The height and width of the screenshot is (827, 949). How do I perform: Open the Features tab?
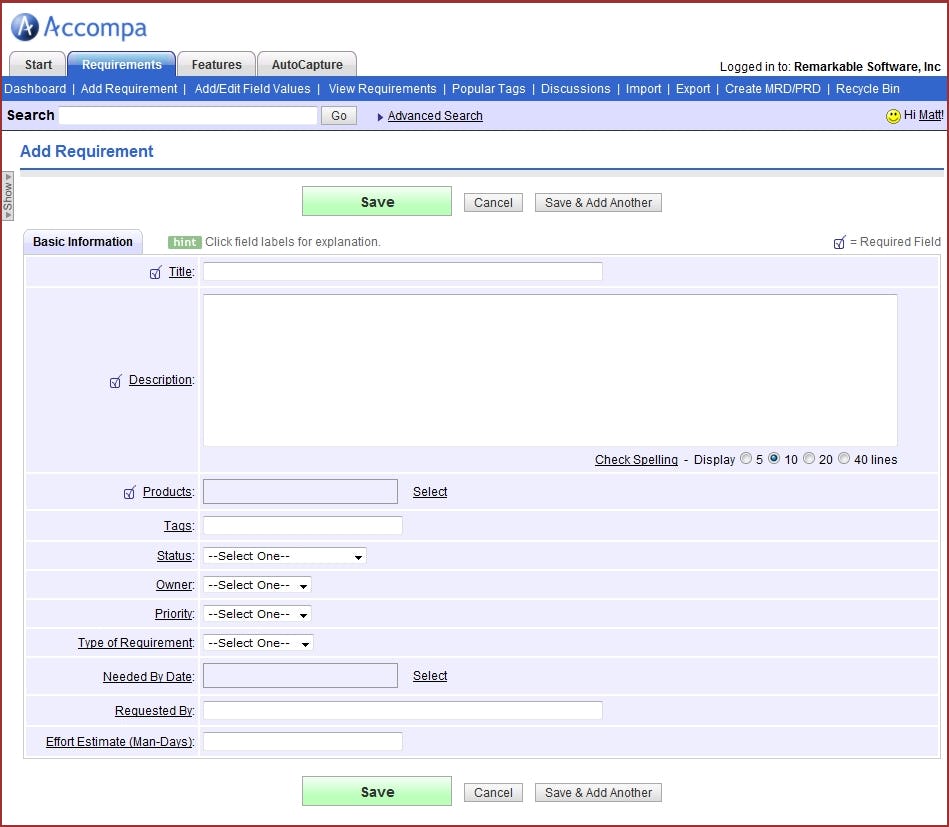[216, 63]
